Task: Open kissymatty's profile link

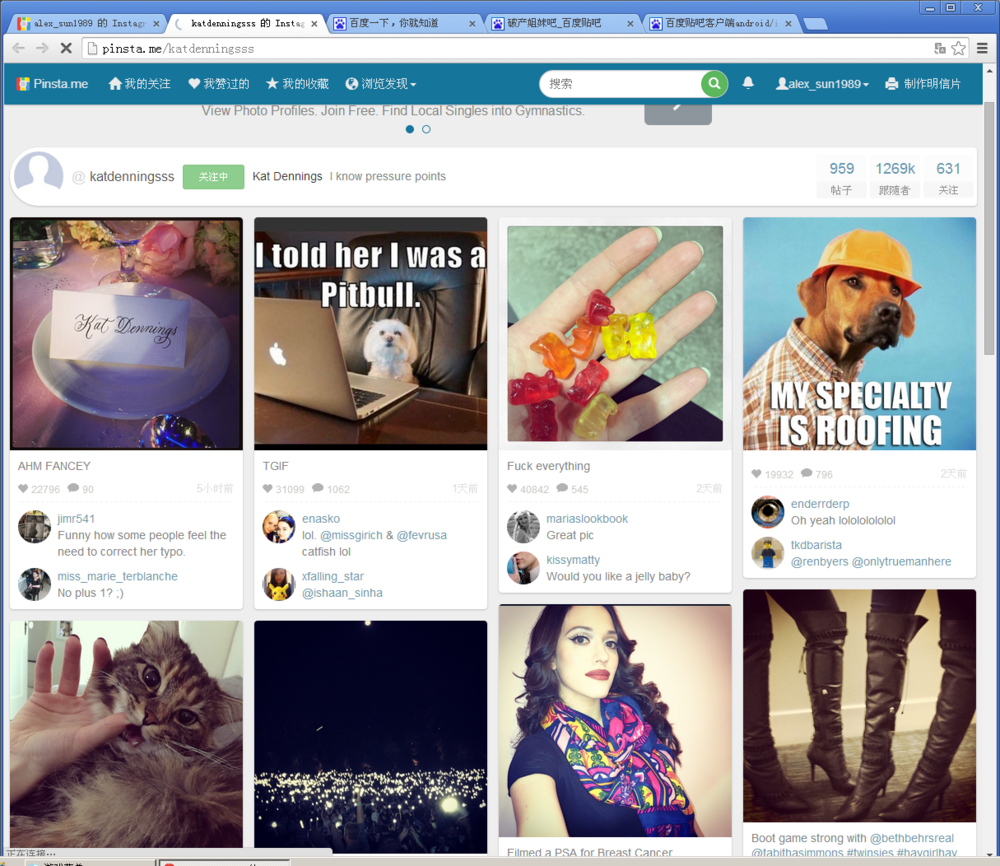Action: [x=573, y=560]
